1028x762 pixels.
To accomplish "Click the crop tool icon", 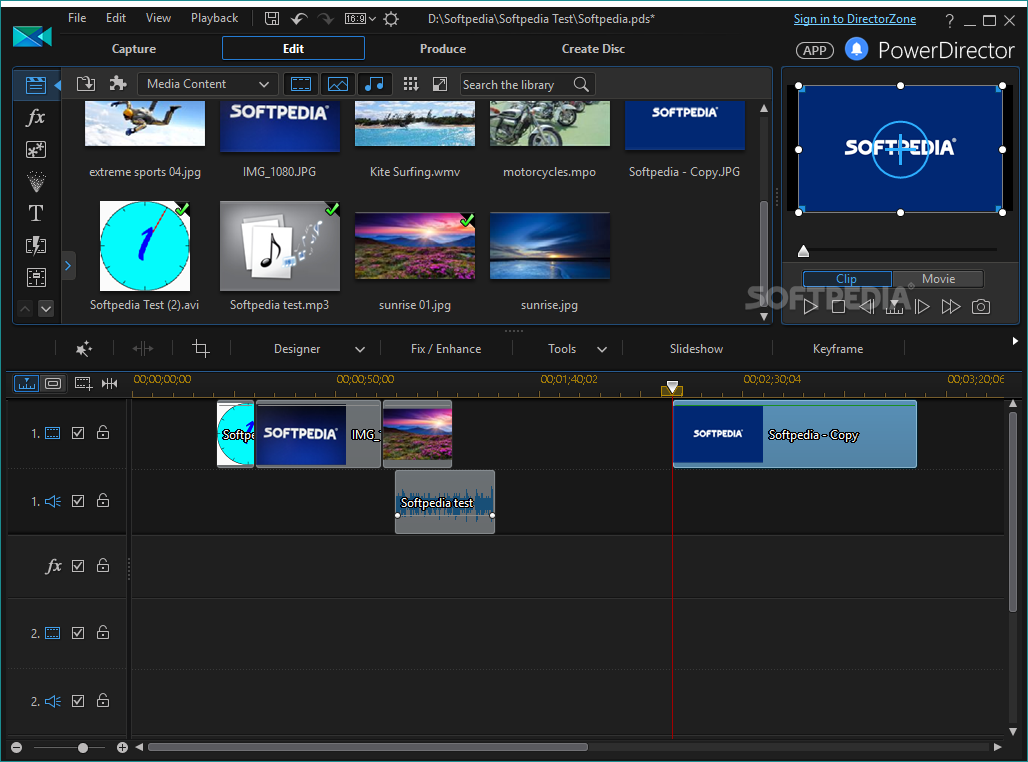I will [x=201, y=348].
